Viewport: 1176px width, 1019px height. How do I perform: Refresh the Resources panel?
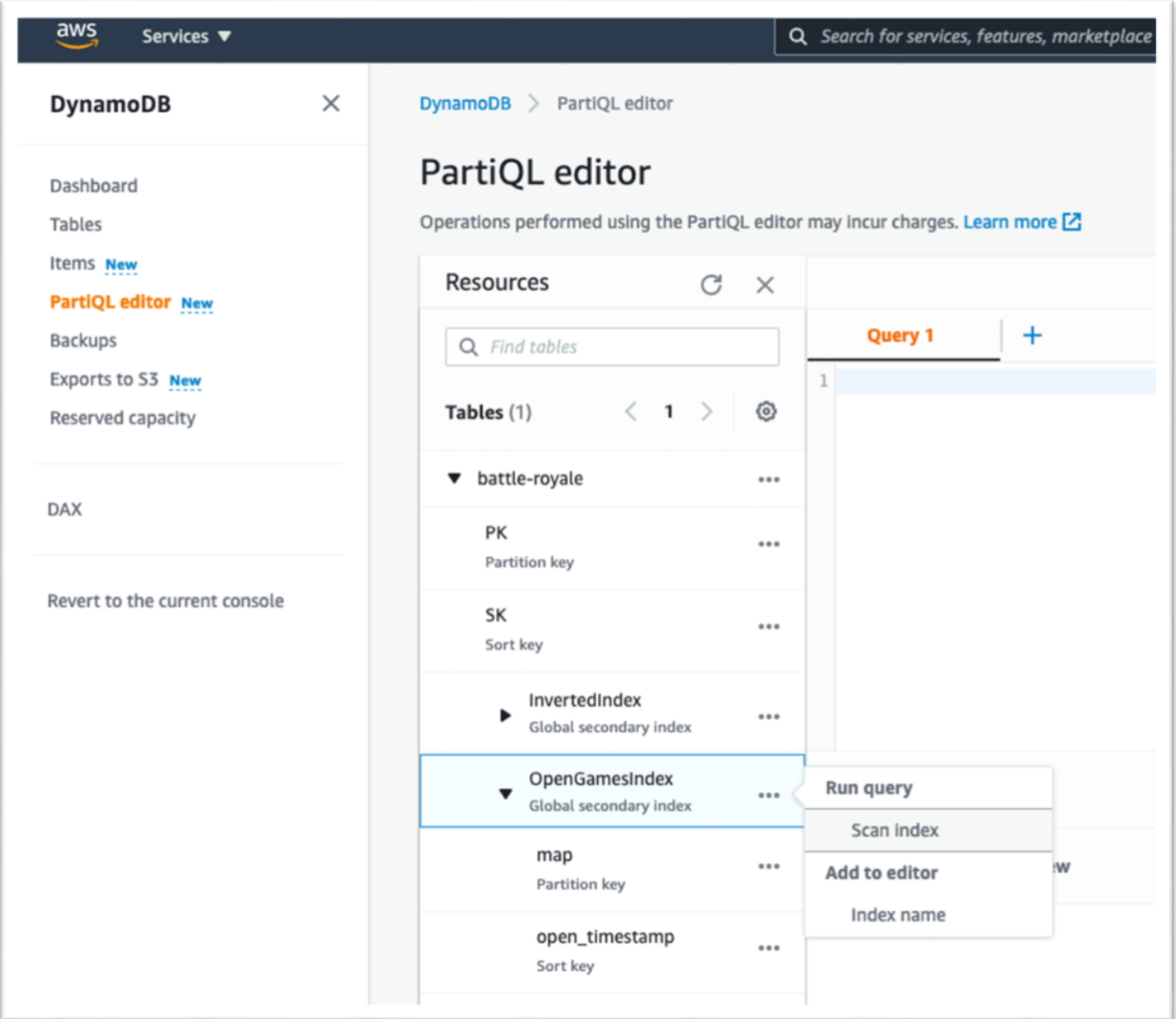pos(711,284)
